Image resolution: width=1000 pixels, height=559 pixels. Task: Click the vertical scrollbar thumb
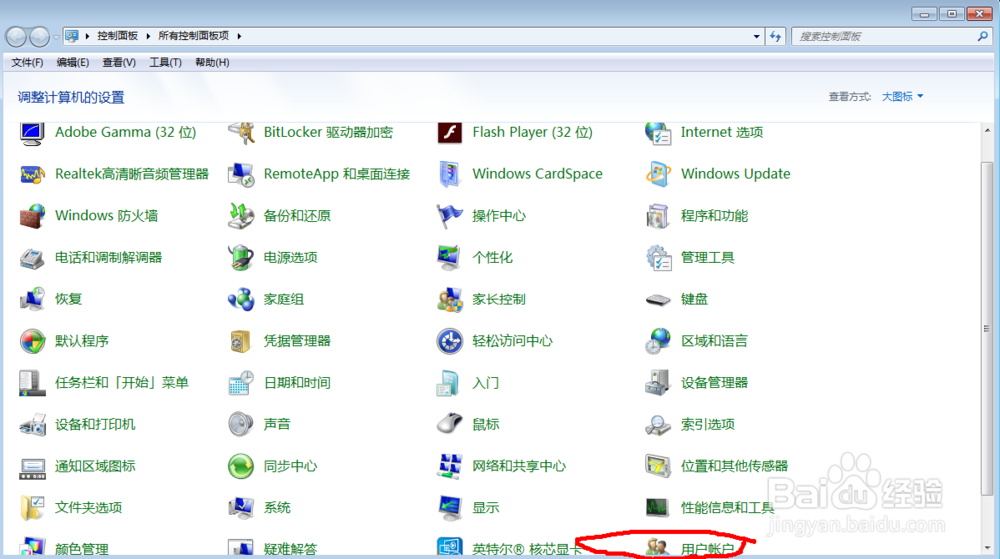[987, 328]
